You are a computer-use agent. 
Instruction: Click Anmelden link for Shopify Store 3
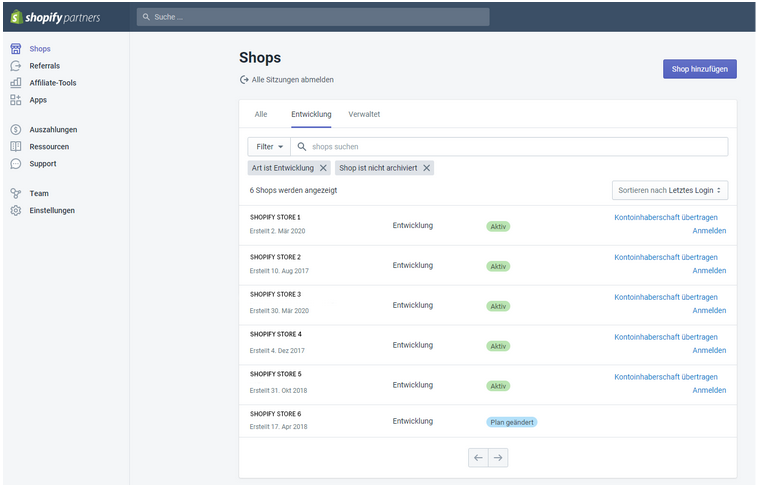[709, 311]
